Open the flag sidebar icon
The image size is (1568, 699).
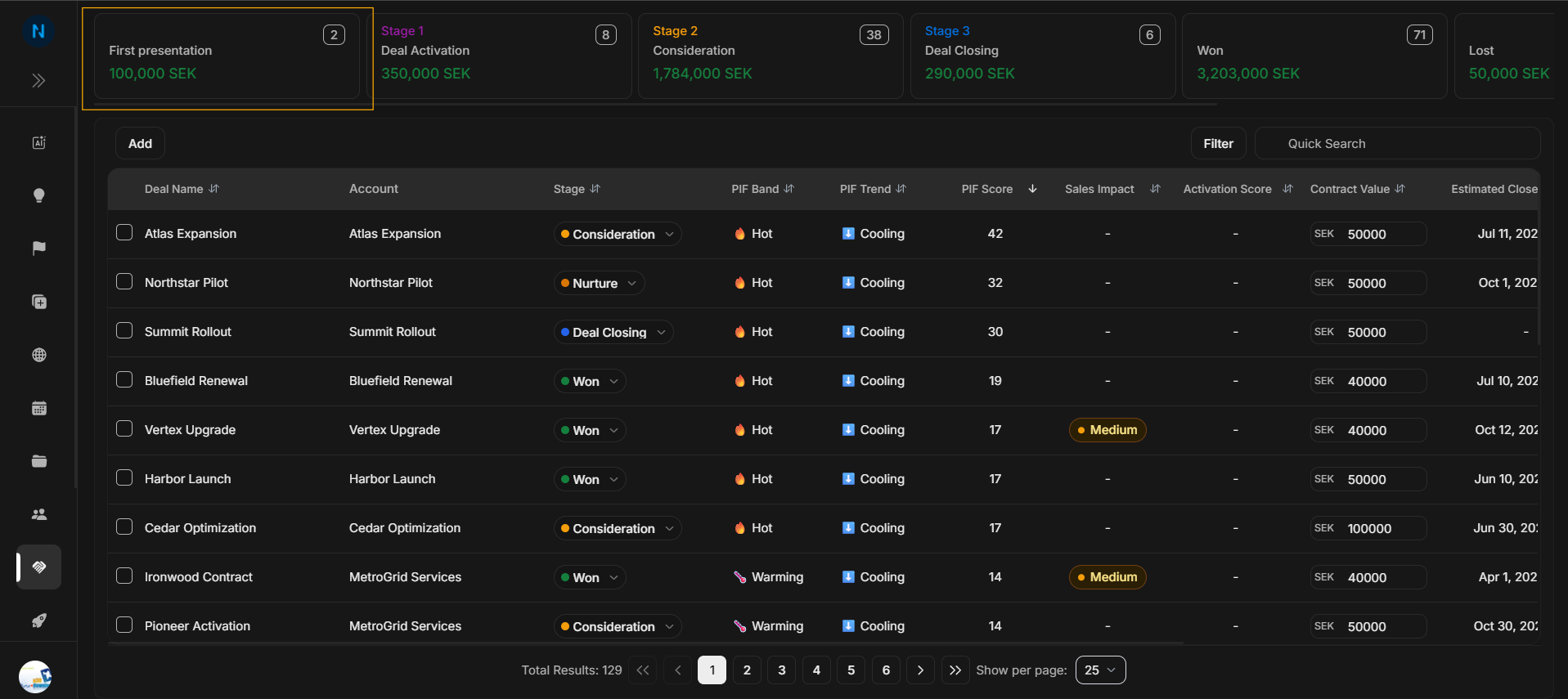point(38,249)
